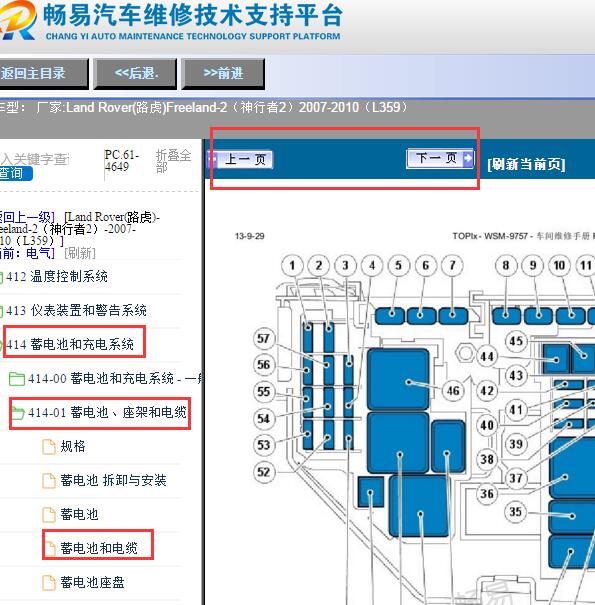Open the 蓄电池和电缆 document
The height and width of the screenshot is (605, 595).
coord(99,549)
